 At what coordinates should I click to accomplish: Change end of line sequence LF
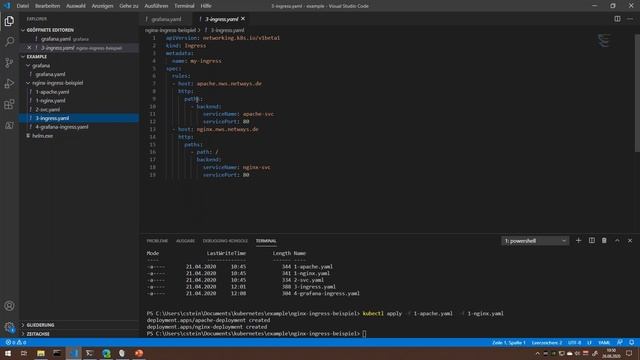[x=589, y=342]
